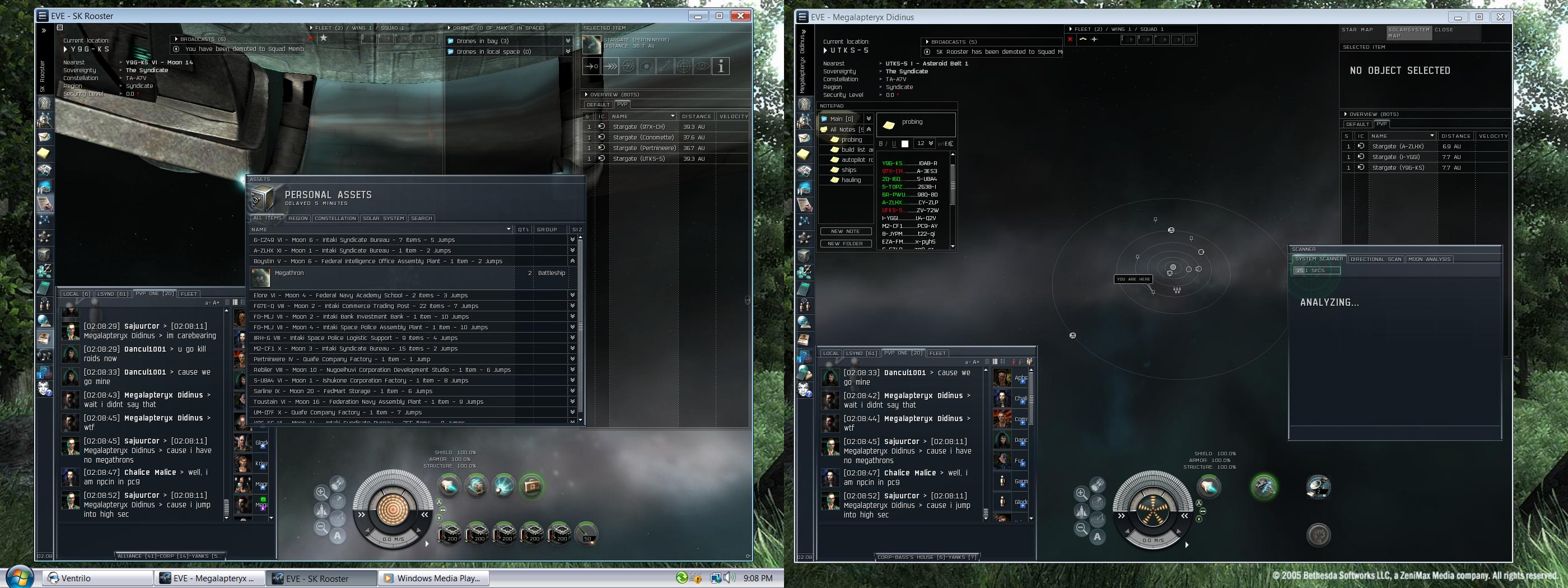Expand FD-MLJ VII Moon 2 Bank asset row
This screenshot has width=1568, height=588.
coord(572,316)
